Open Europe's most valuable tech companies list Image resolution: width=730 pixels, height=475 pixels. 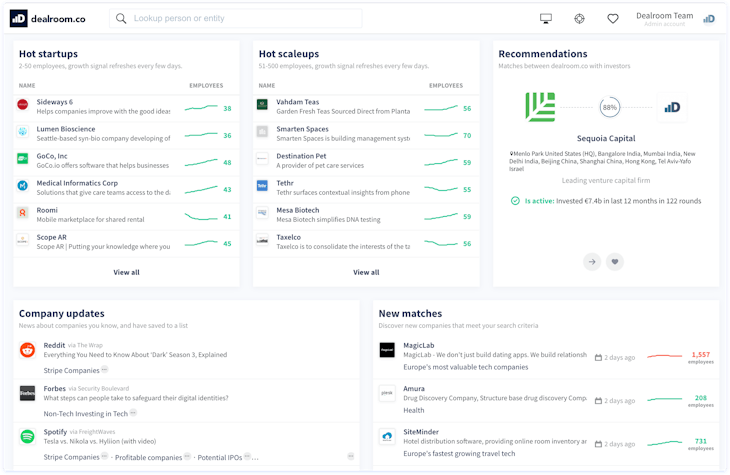[466, 367]
